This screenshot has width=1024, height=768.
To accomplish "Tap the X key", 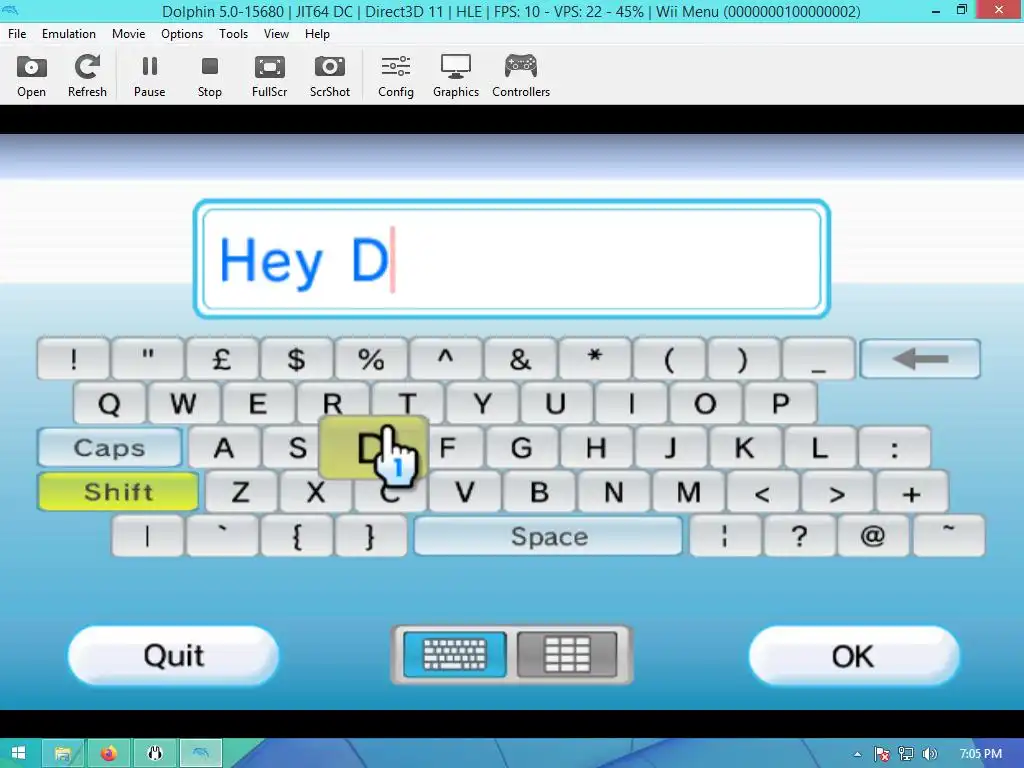I will 316,491.
